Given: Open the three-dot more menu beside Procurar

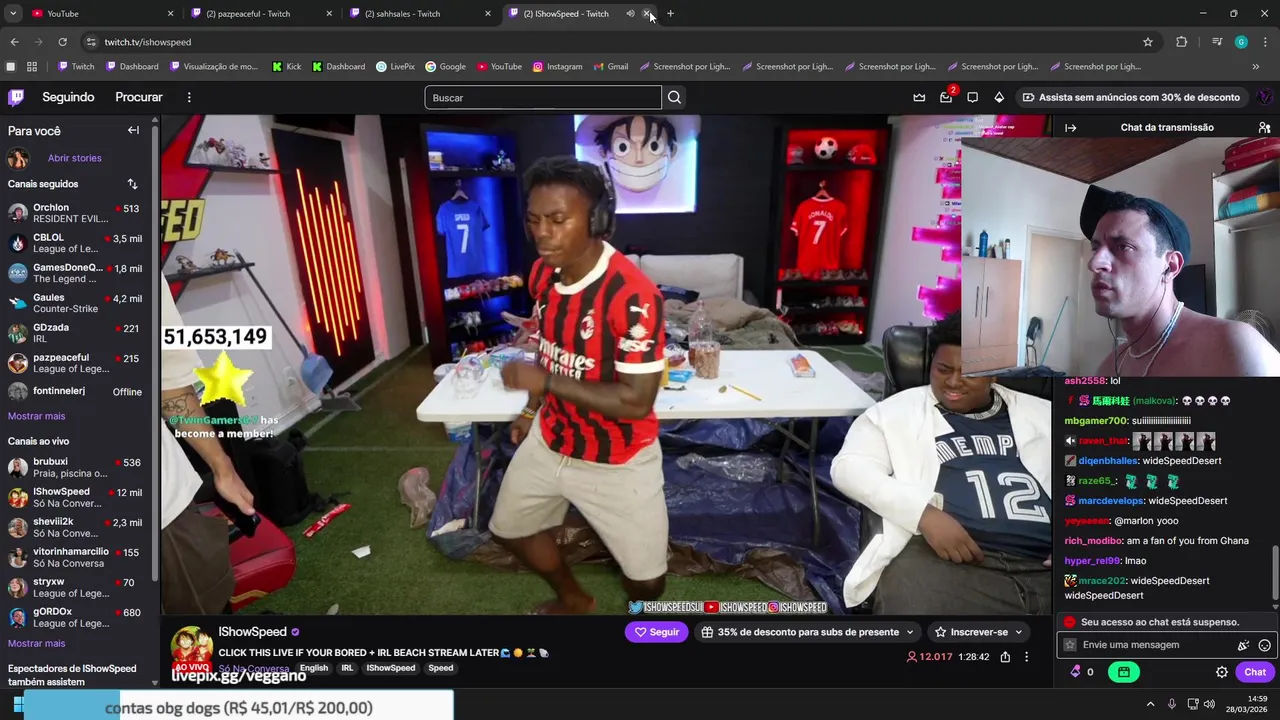Looking at the screenshot, I should click(189, 97).
